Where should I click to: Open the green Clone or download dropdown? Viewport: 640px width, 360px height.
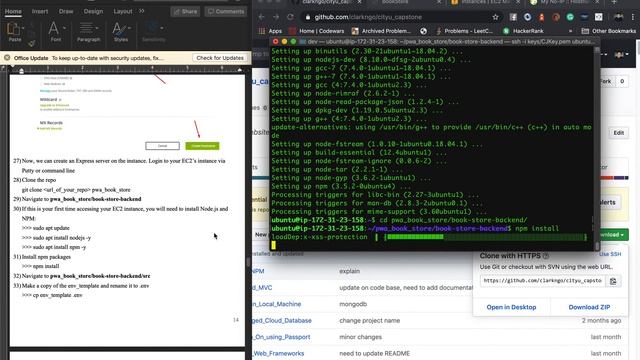click(x=613, y=235)
